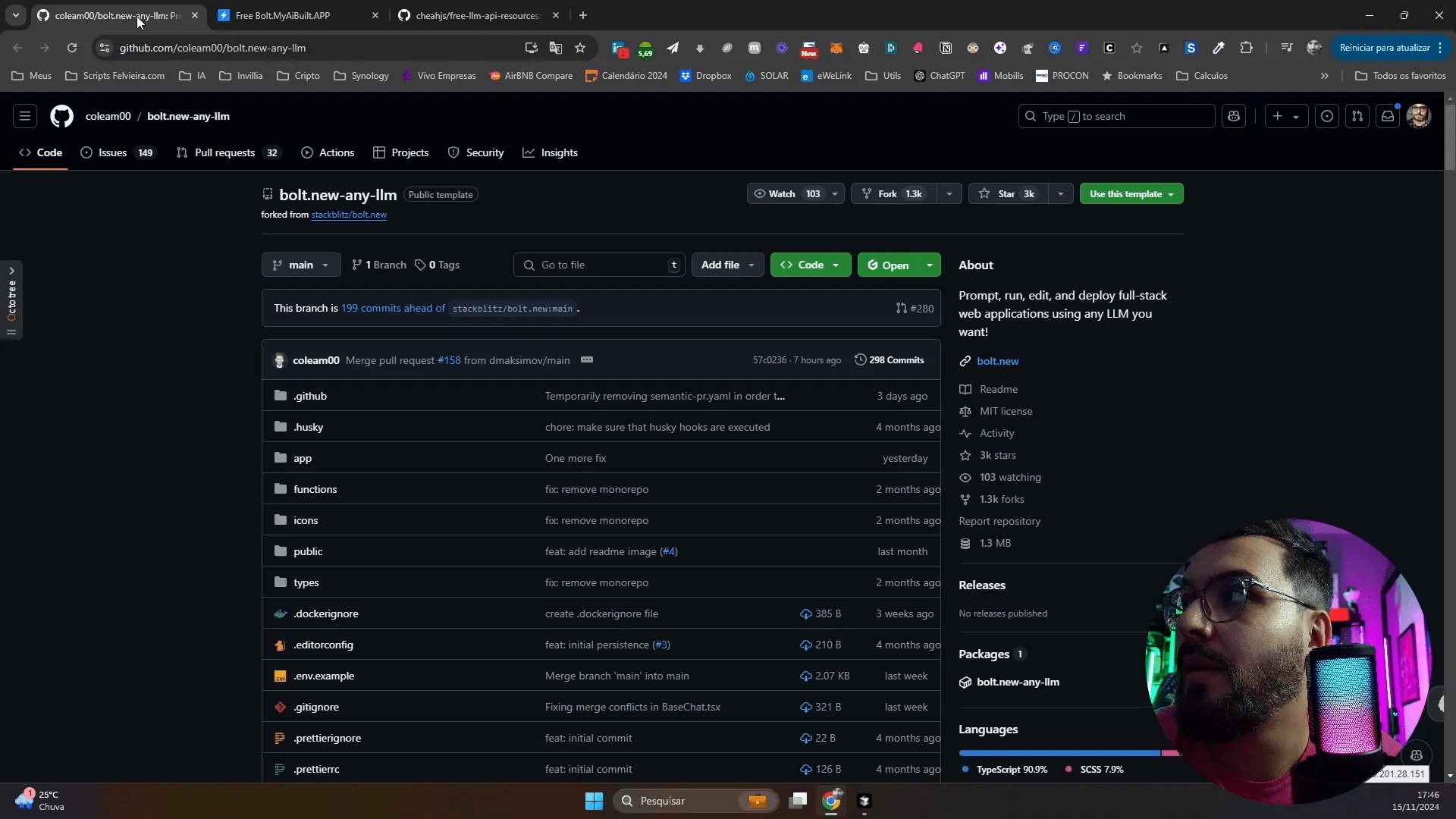The width and height of the screenshot is (1456, 819).
Task: Focus the Go to file search field
Action: pos(599,265)
